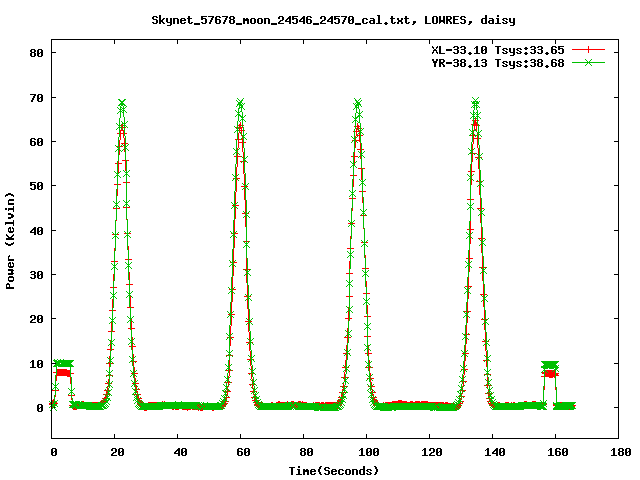Click the x-axis tick label 140
This screenshot has height=480, width=640.
point(495,452)
